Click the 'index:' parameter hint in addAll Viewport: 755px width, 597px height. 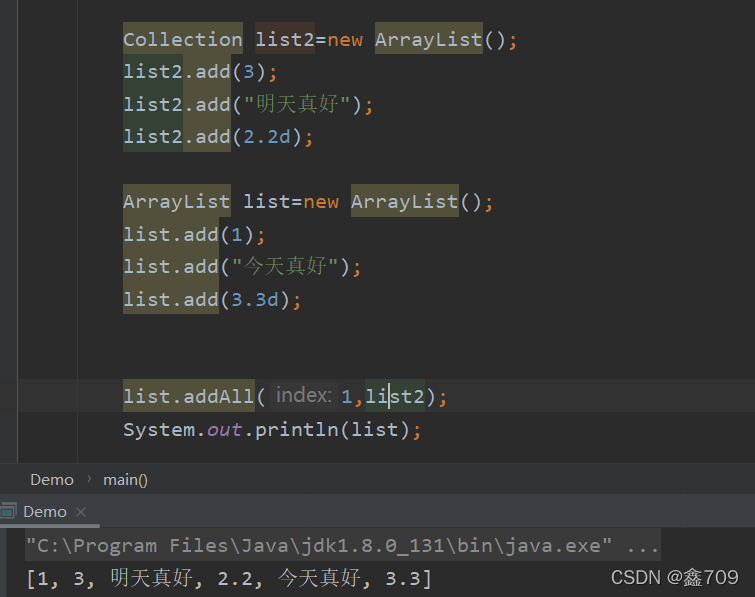[303, 396]
